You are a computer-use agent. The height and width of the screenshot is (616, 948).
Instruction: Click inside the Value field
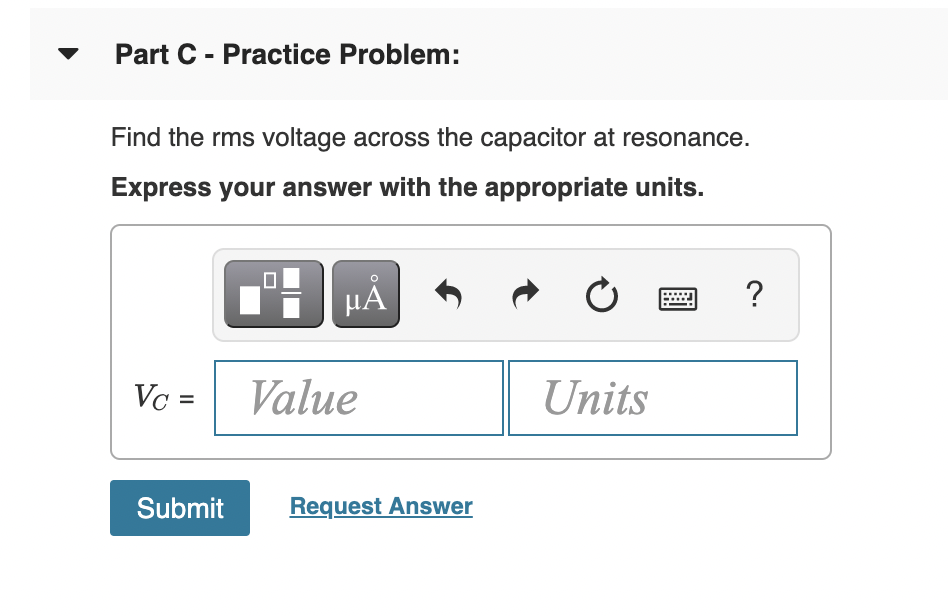pyautogui.click(x=358, y=397)
